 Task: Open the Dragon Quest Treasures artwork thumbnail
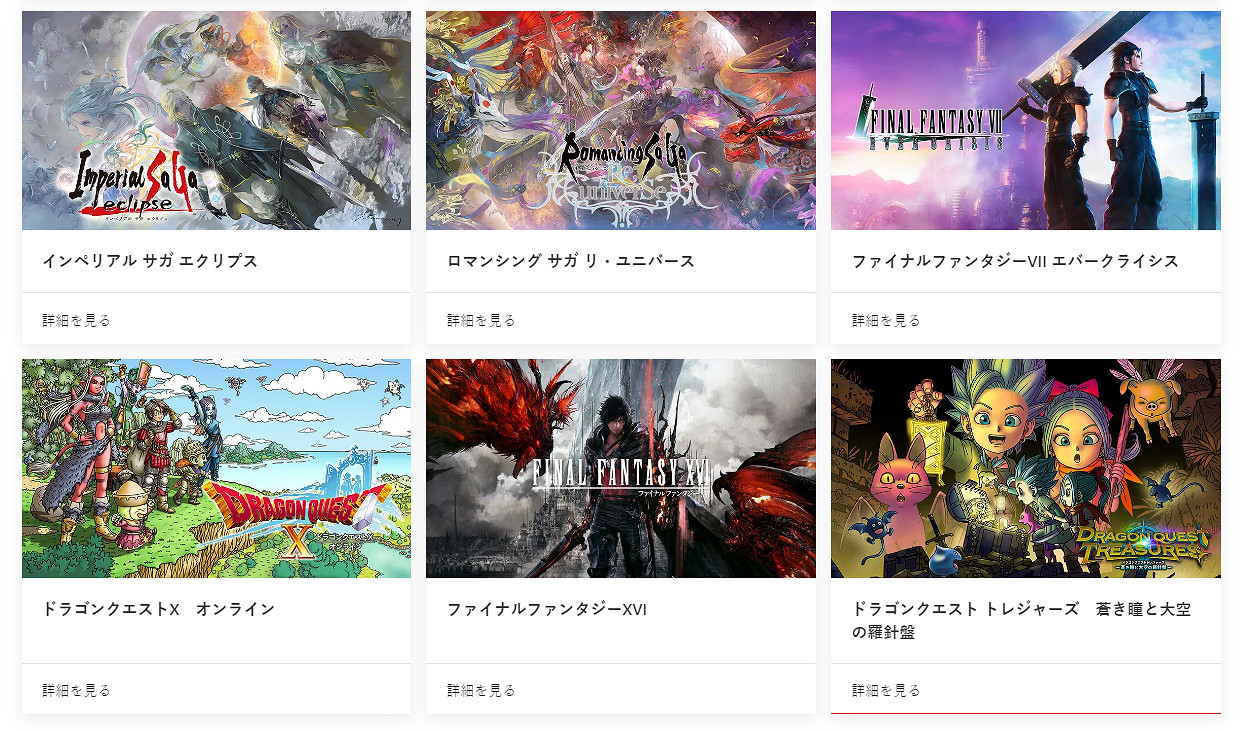coord(1026,468)
